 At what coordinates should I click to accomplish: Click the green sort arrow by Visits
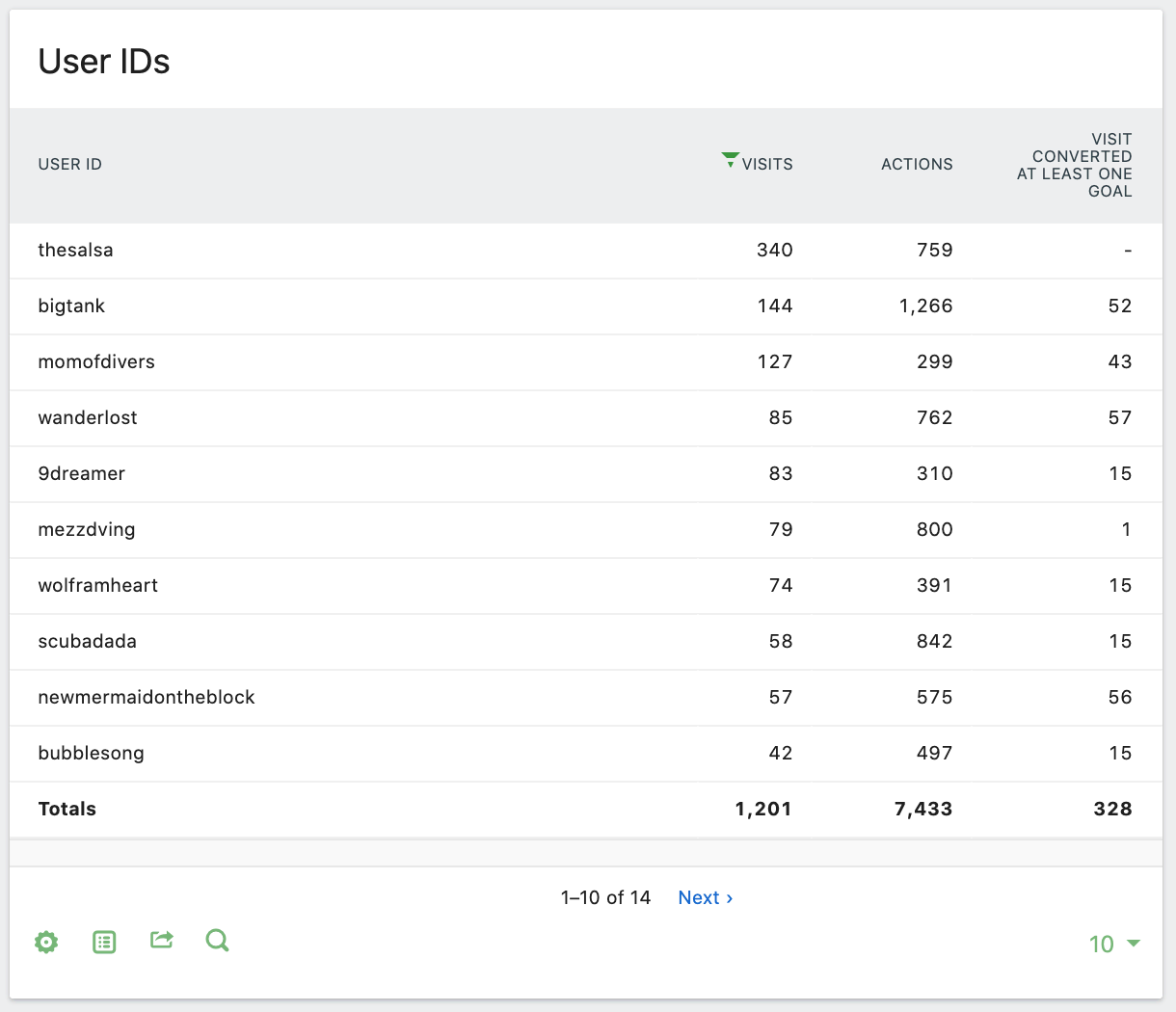(730, 160)
